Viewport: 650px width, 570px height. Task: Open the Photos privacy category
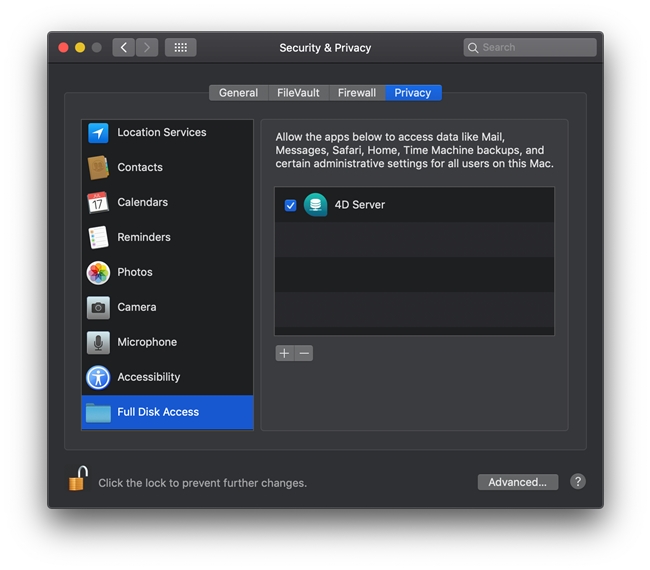[134, 272]
